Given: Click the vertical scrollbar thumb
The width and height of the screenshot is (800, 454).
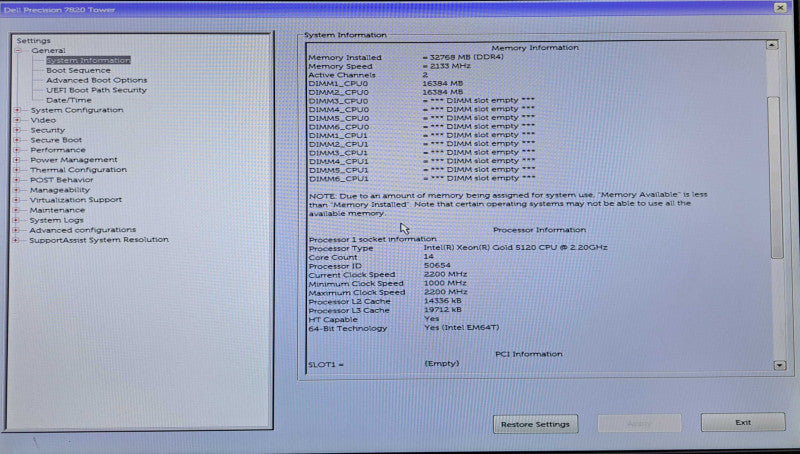Looking at the screenshot, I should pyautogui.click(x=776, y=177).
